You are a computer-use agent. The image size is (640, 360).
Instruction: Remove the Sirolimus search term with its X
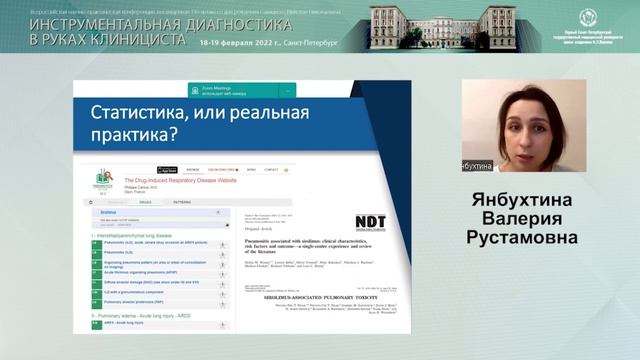pyautogui.click(x=218, y=212)
